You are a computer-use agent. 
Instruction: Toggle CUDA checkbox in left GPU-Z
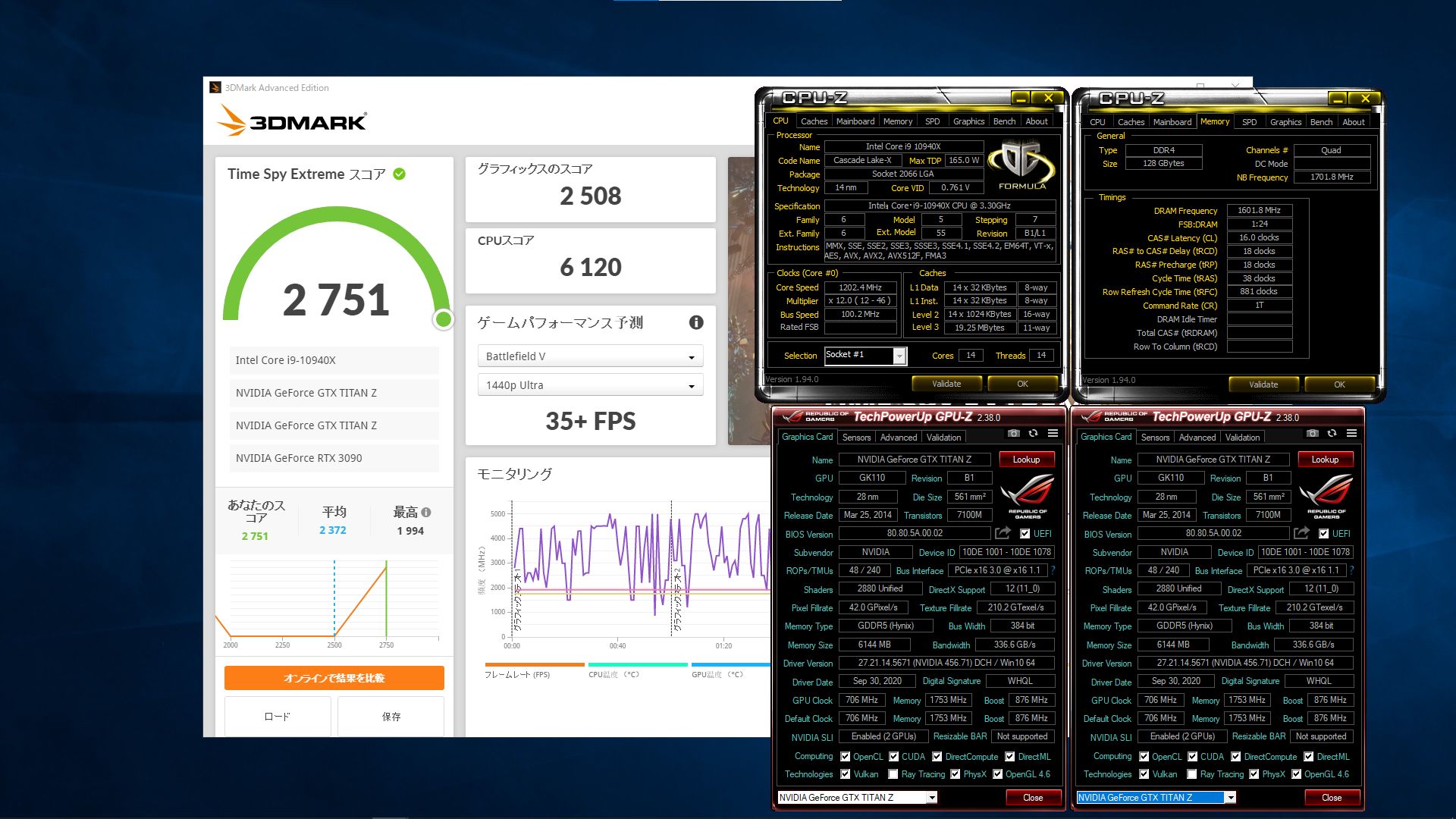[x=894, y=757]
